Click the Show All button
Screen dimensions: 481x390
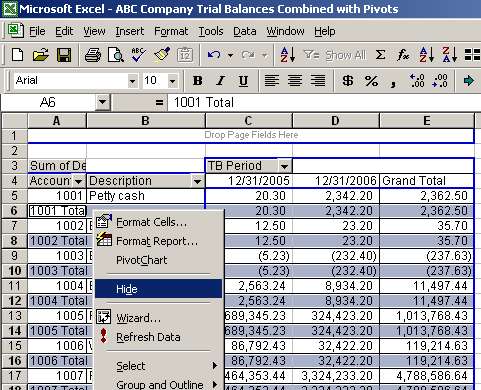click(345, 55)
